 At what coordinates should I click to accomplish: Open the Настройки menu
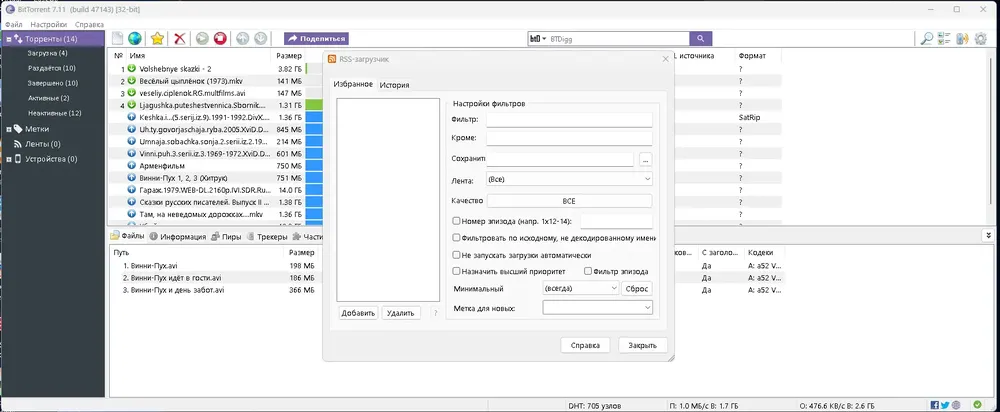click(x=48, y=24)
